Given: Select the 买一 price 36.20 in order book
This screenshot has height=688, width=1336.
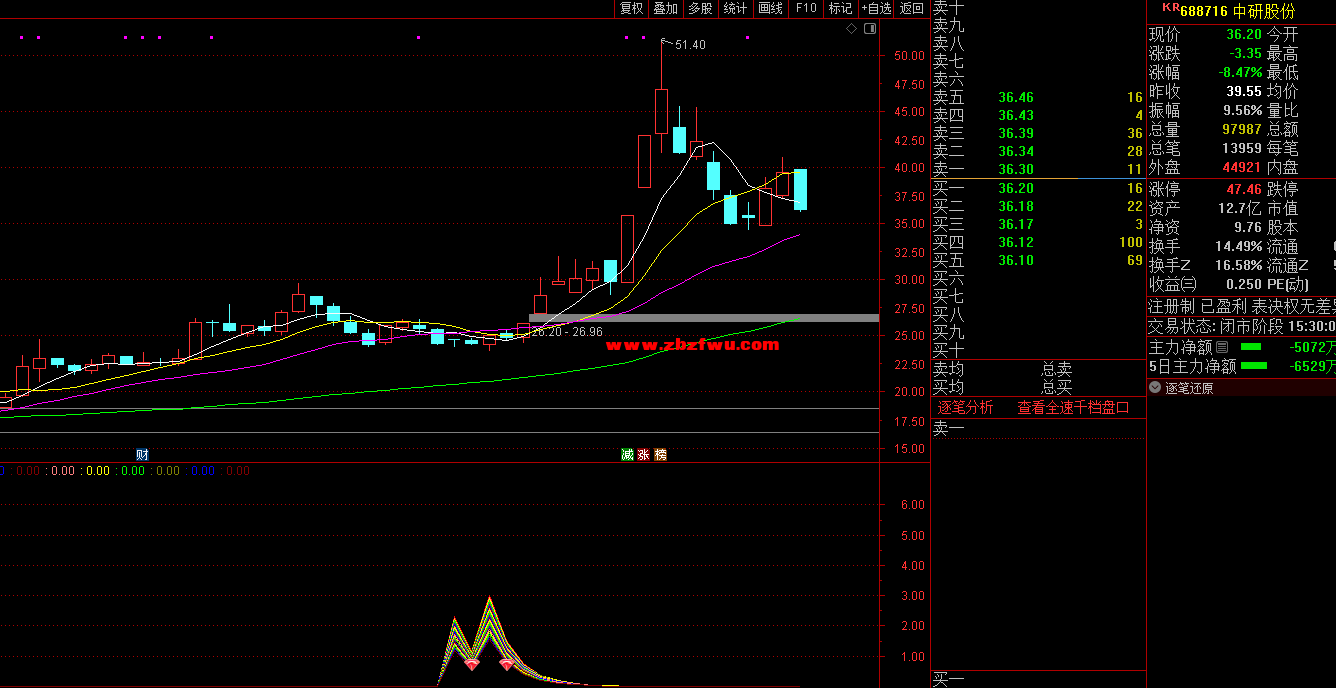Looking at the screenshot, I should pyautogui.click(x=1016, y=188).
